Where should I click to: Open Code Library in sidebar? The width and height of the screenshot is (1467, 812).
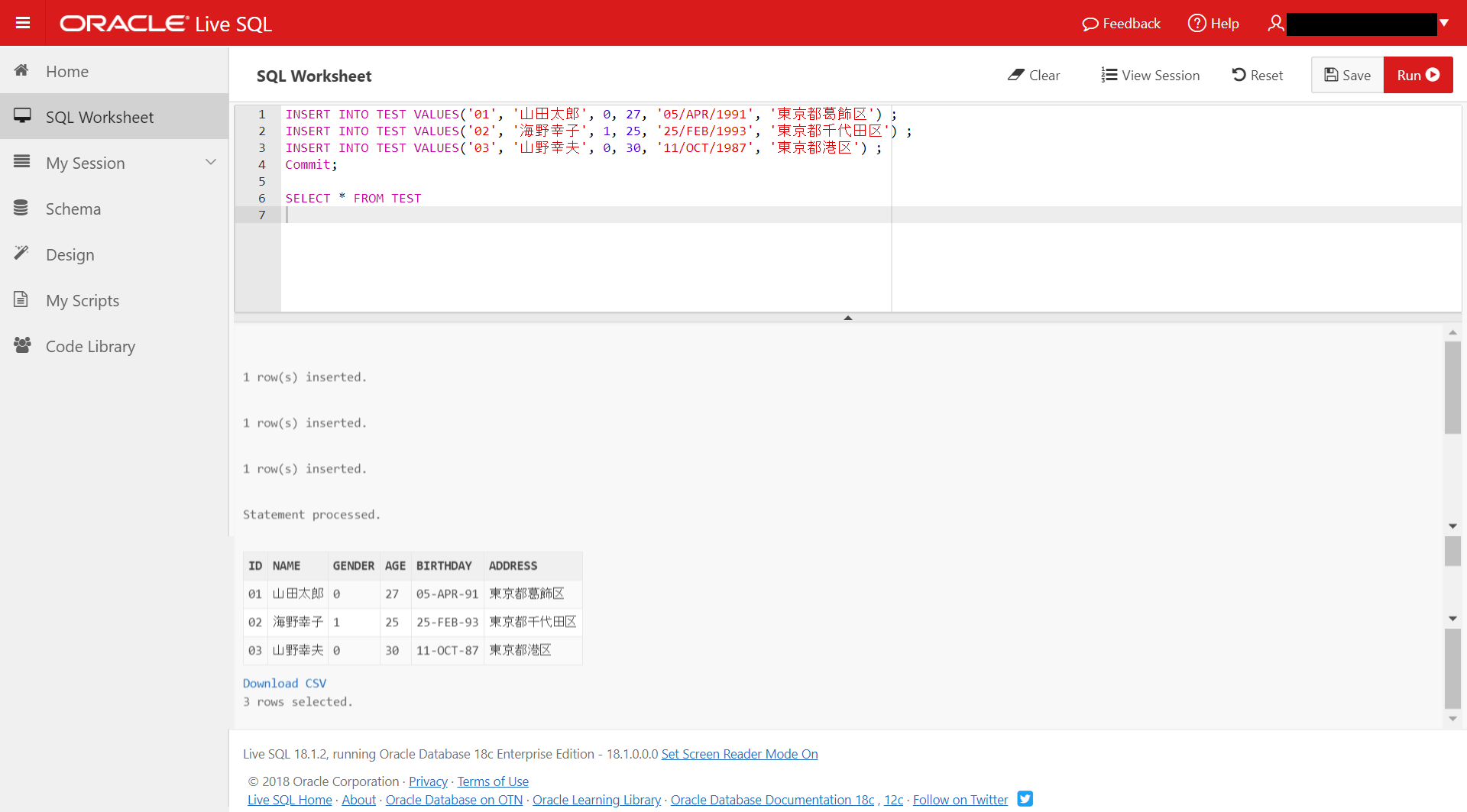pyautogui.click(x=90, y=346)
